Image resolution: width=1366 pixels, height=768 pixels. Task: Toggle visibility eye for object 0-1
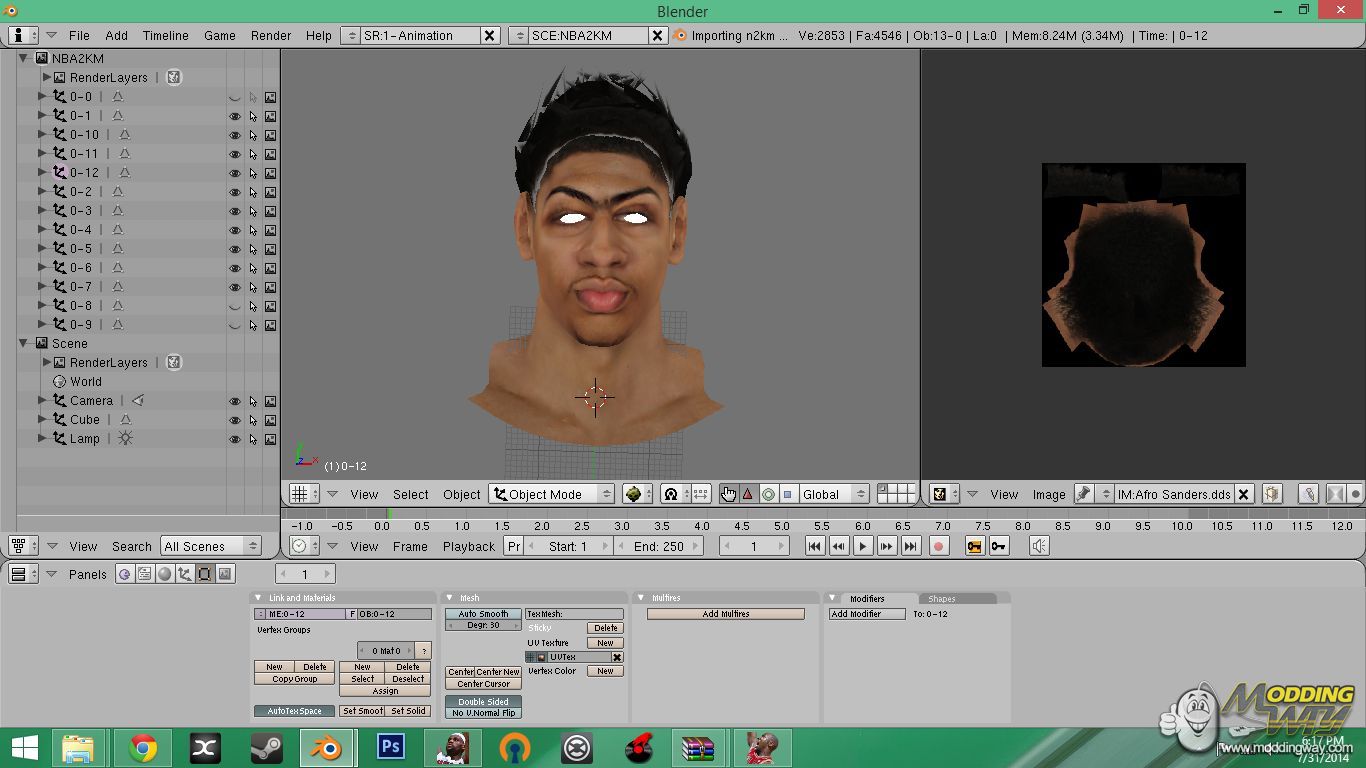235,116
